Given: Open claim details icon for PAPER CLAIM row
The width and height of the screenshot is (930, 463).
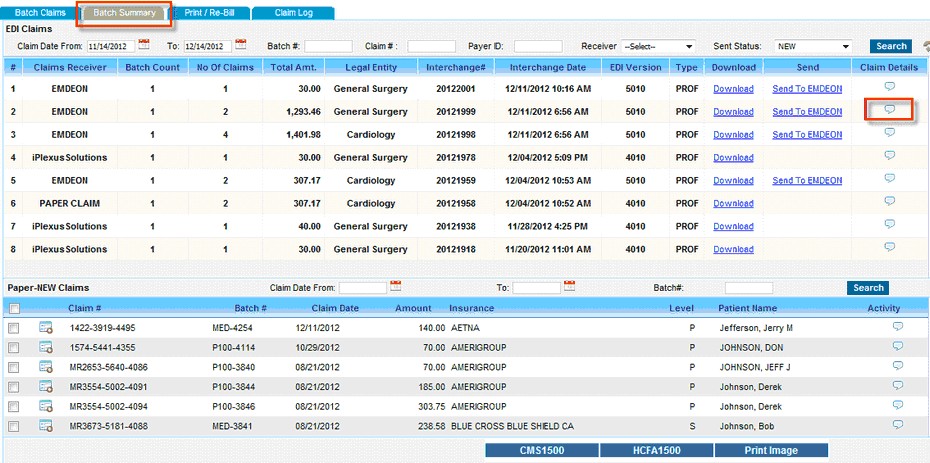Looking at the screenshot, I should [x=889, y=201].
